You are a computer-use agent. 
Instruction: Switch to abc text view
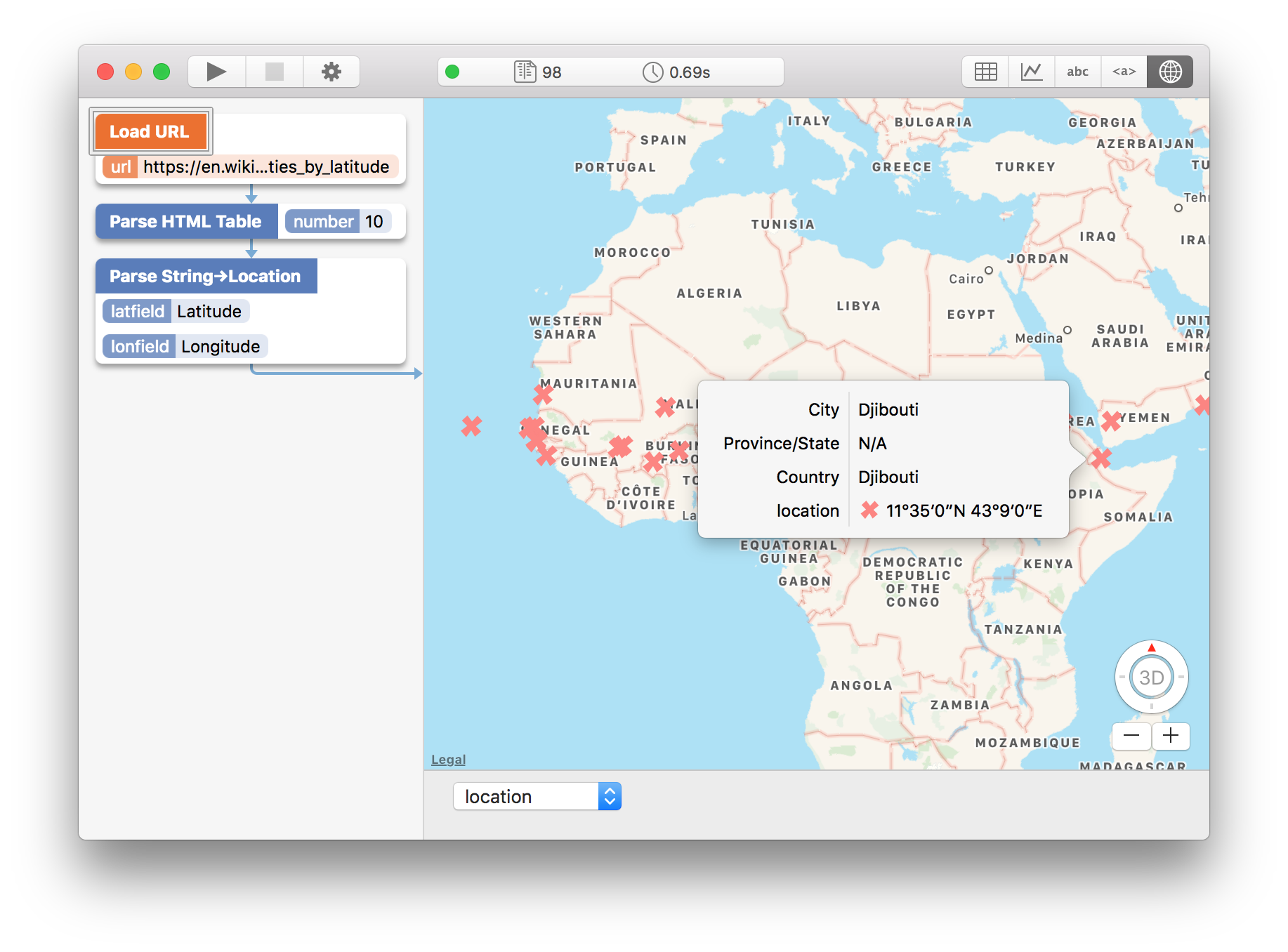(x=1077, y=72)
